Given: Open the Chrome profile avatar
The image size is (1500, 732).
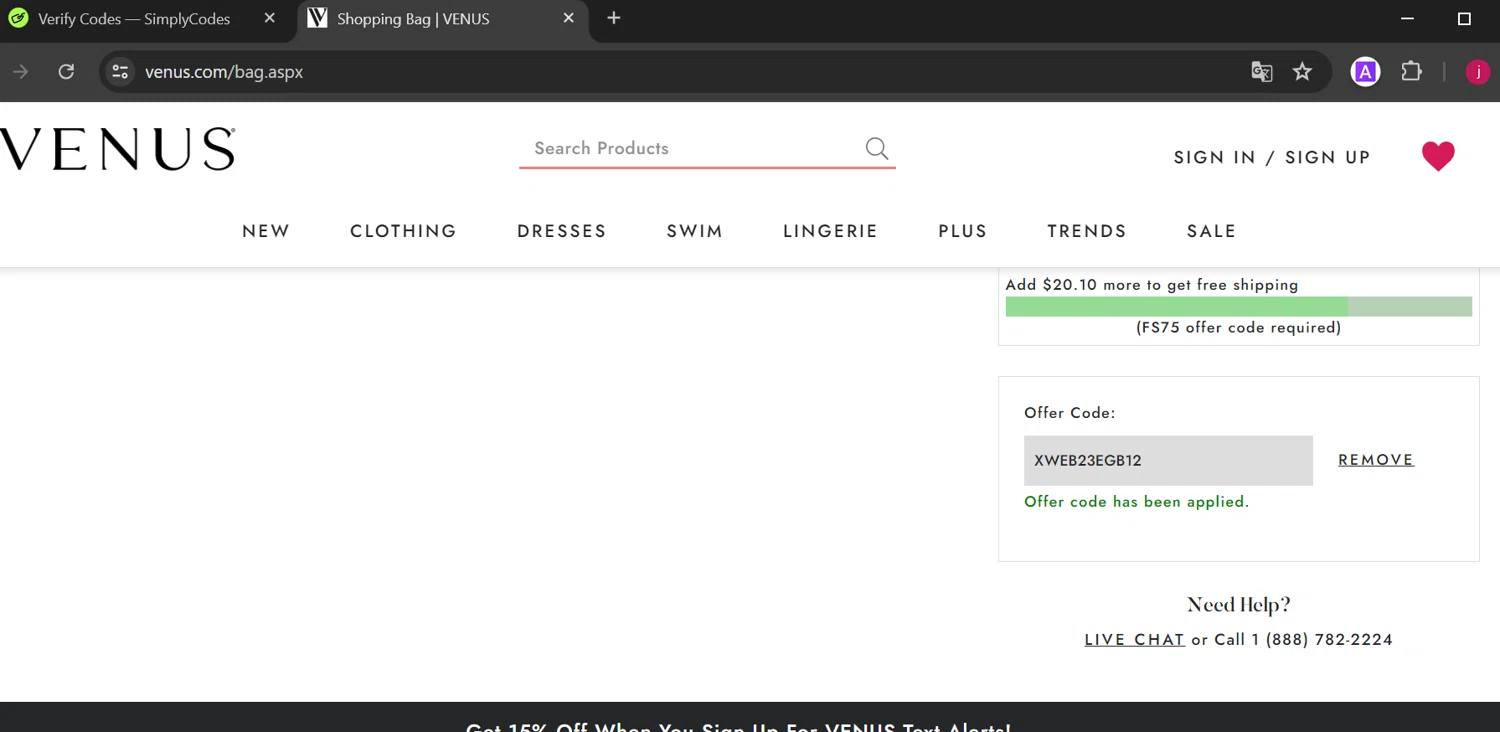Looking at the screenshot, I should tap(1477, 72).
